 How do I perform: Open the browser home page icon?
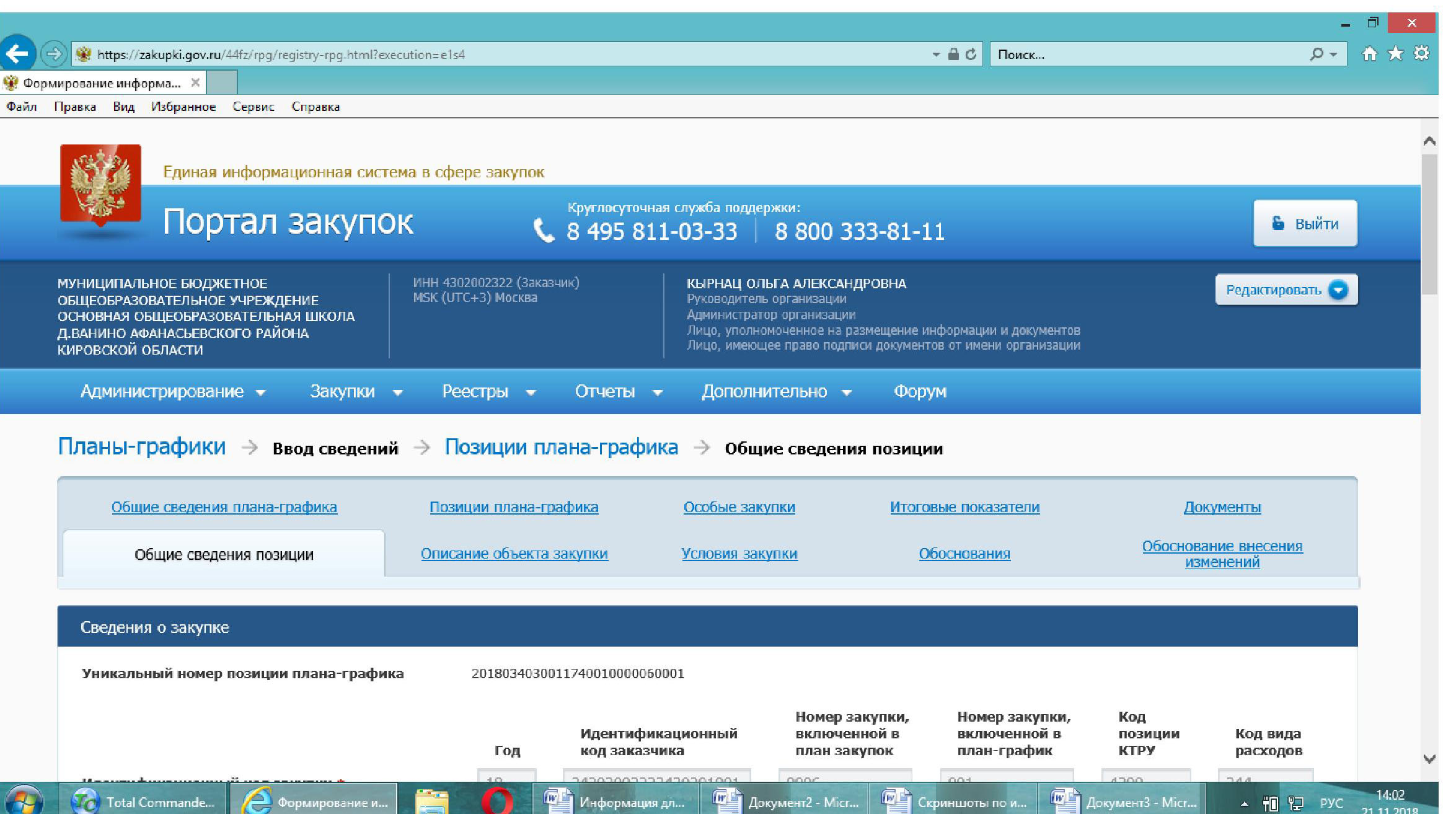(1369, 54)
